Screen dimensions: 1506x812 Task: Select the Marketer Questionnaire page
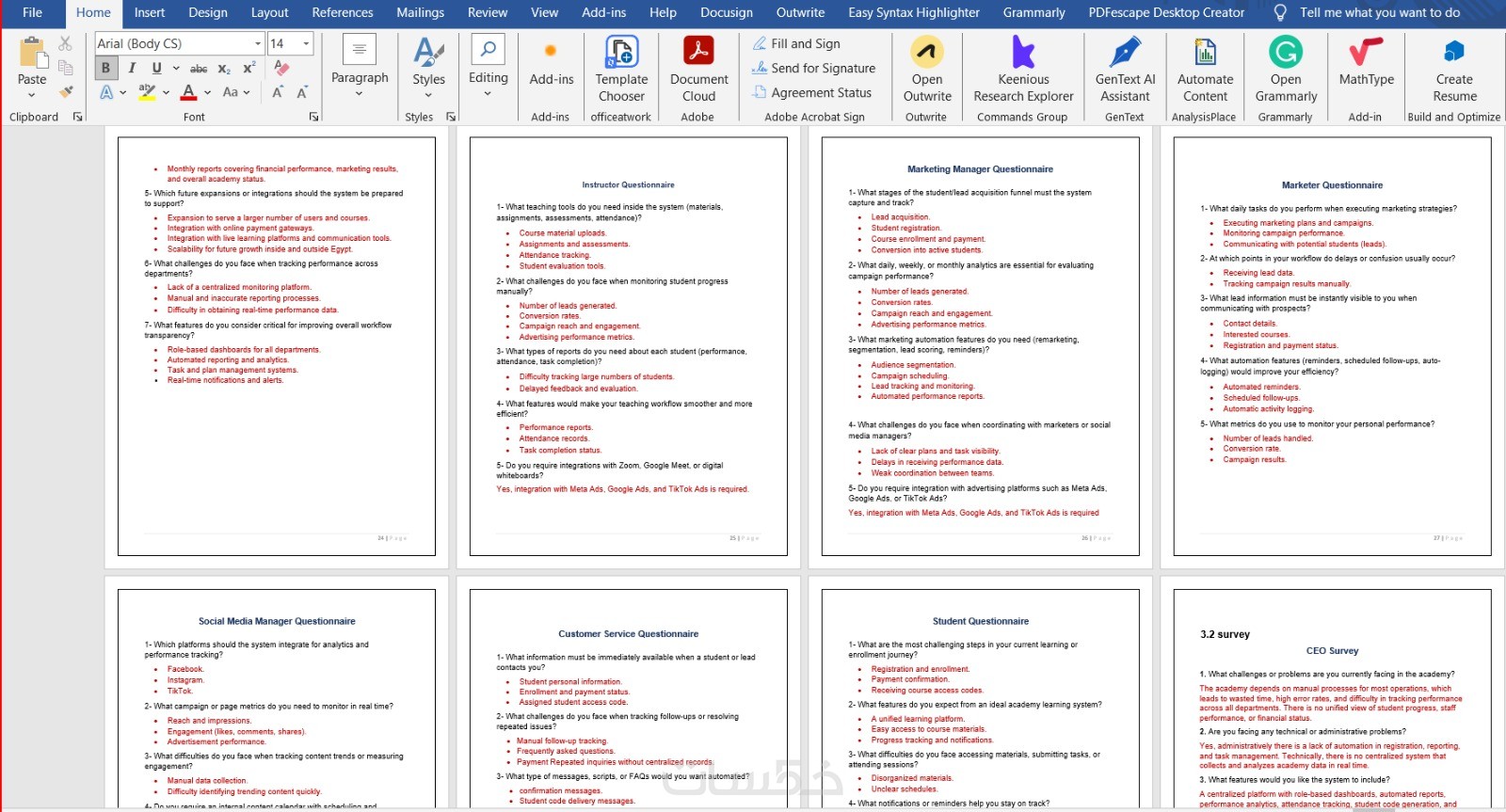click(x=1333, y=347)
